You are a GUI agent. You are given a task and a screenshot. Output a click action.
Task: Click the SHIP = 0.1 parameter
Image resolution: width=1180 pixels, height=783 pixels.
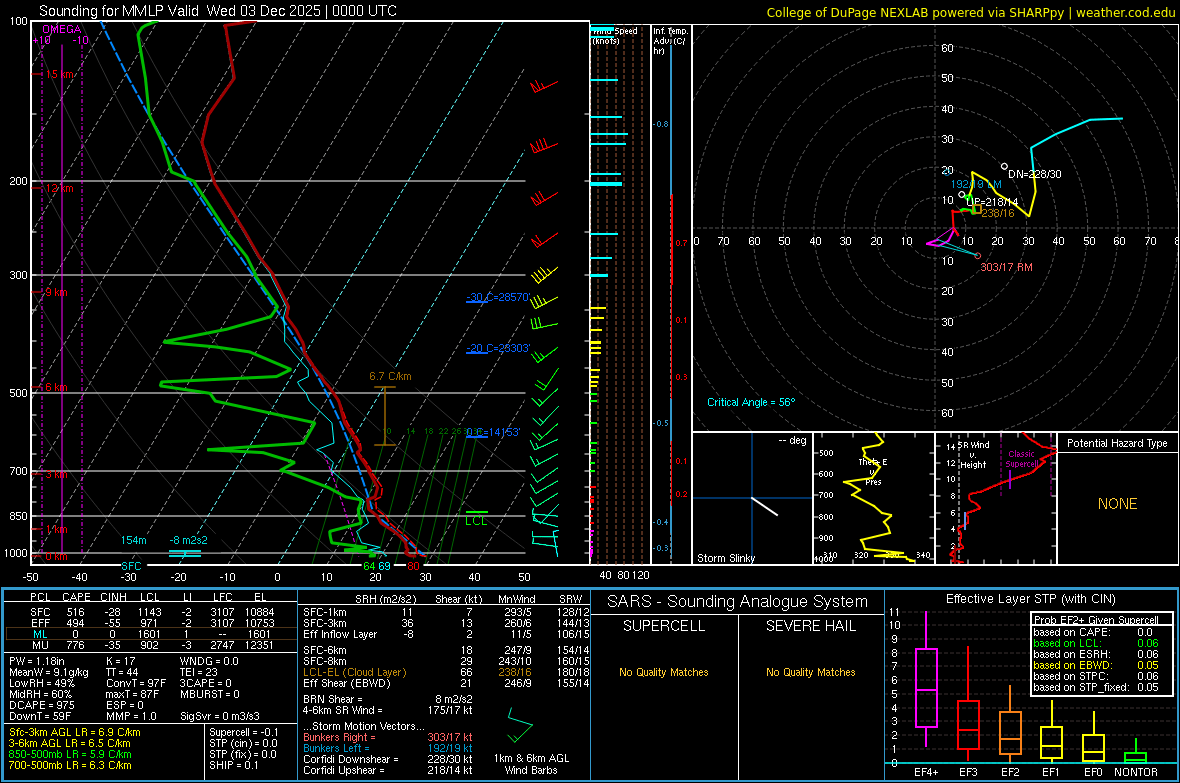pyautogui.click(x=234, y=765)
